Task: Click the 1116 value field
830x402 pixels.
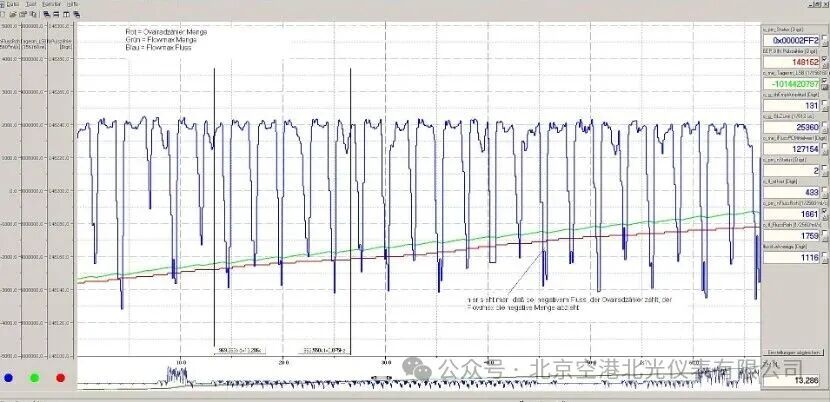Action: click(792, 257)
